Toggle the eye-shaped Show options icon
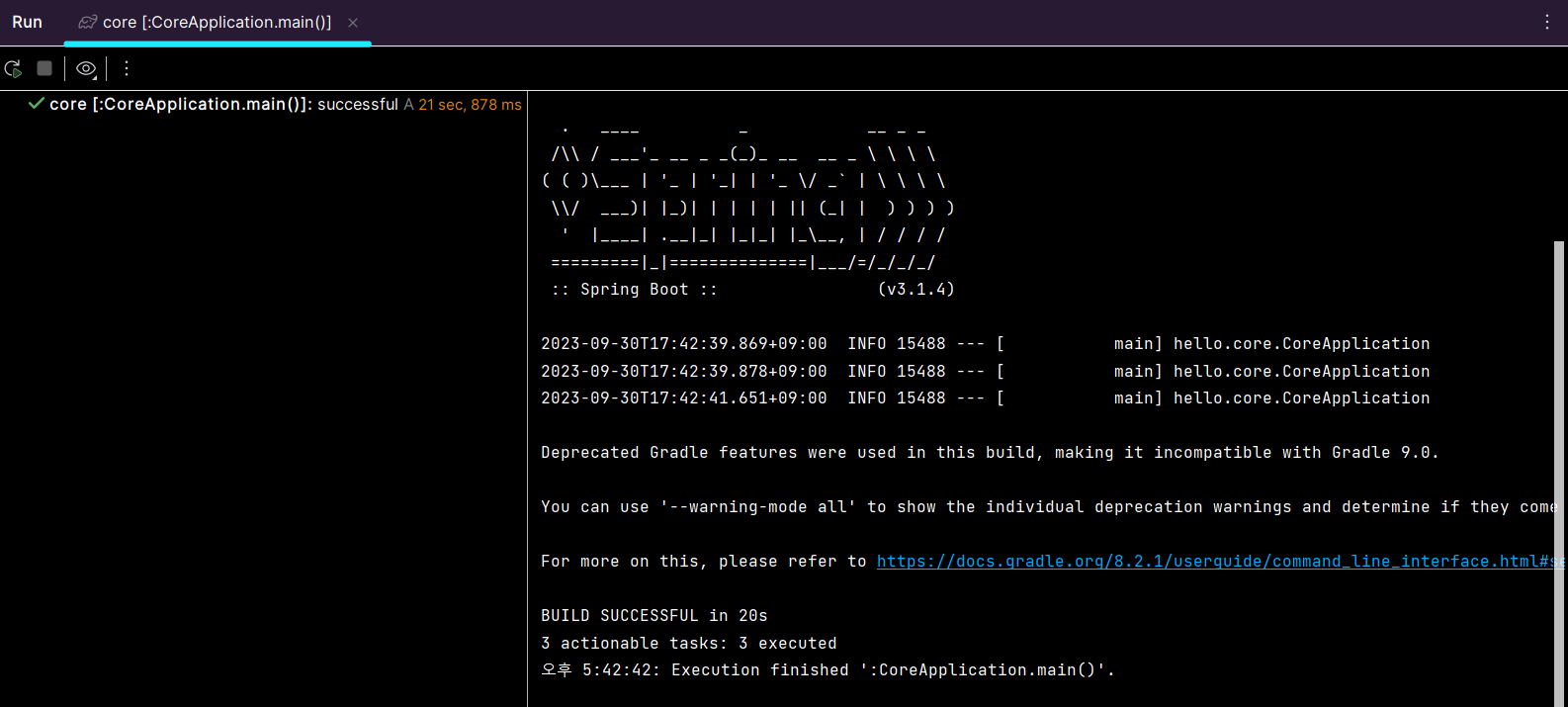The image size is (1568, 707). (86, 68)
